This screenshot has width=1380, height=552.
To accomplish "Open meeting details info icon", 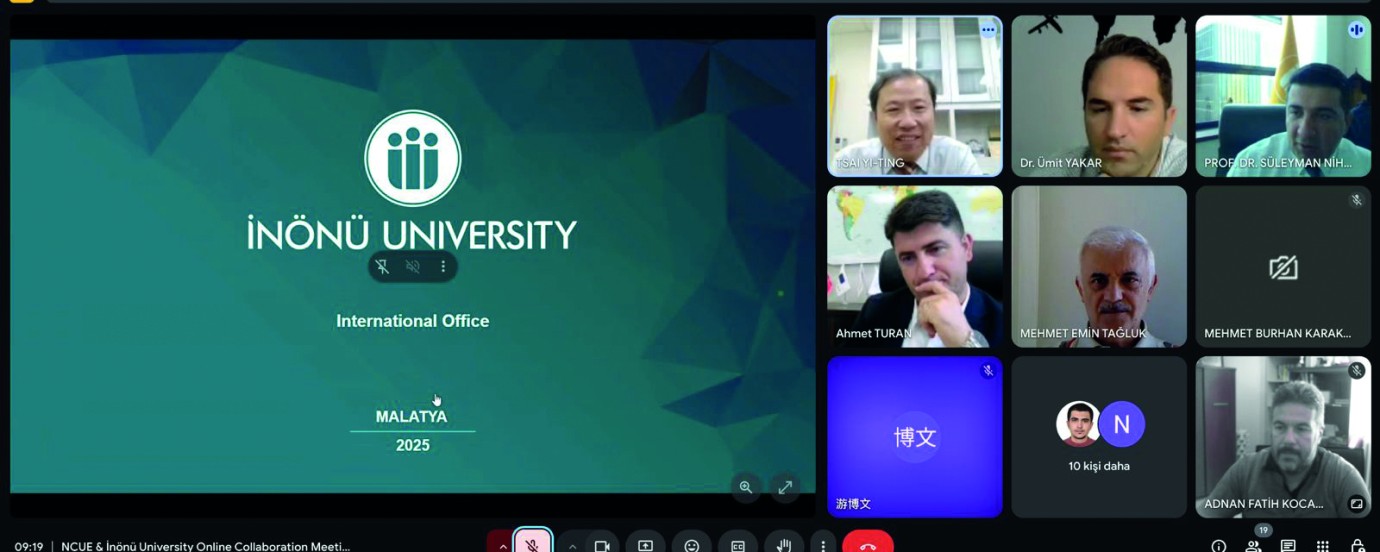I will tap(1218, 546).
